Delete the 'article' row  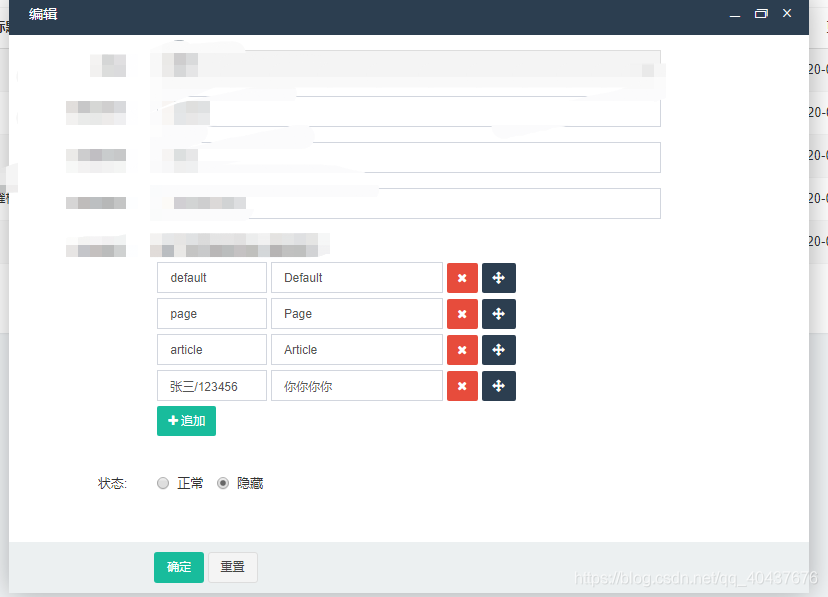[462, 350]
